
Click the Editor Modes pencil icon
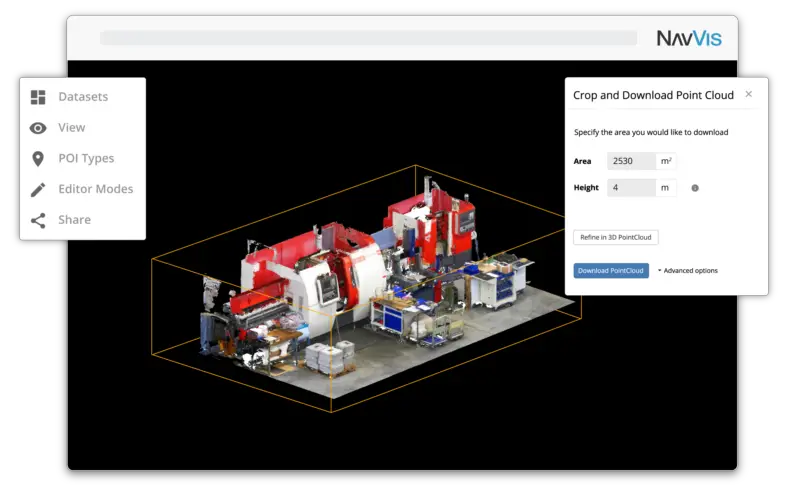(38, 190)
